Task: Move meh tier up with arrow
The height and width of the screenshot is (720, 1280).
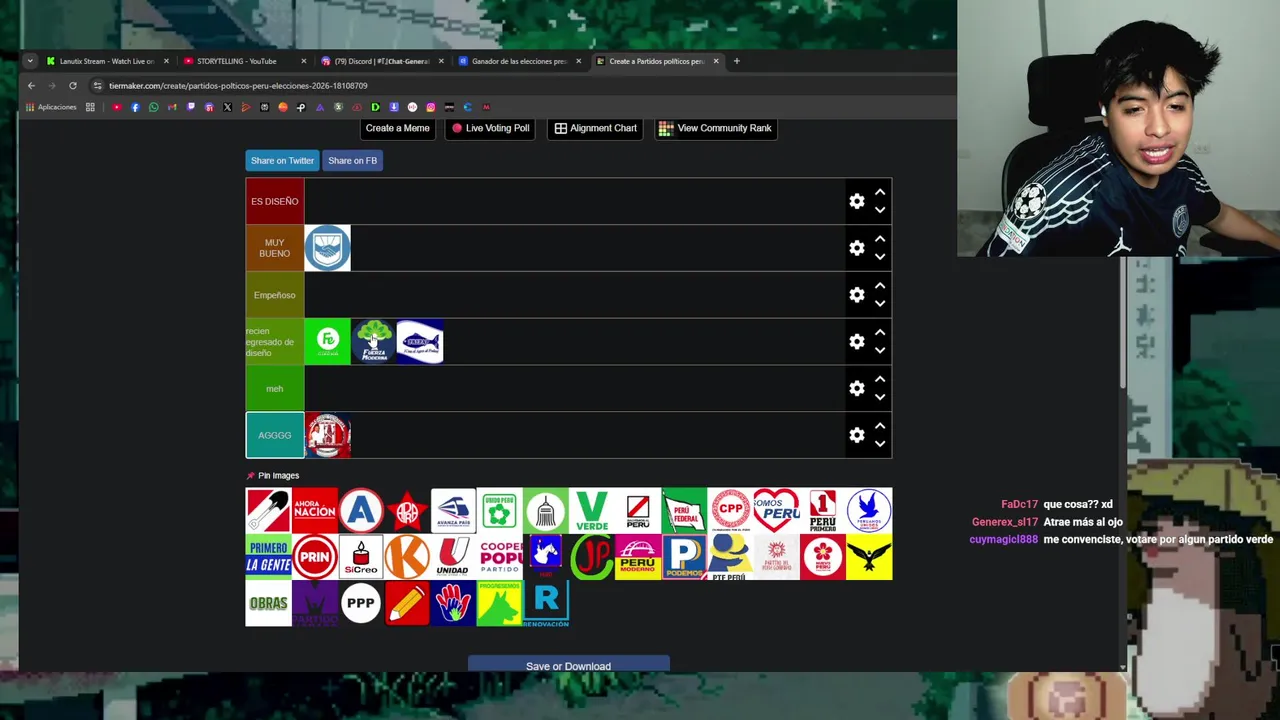Action: point(880,379)
